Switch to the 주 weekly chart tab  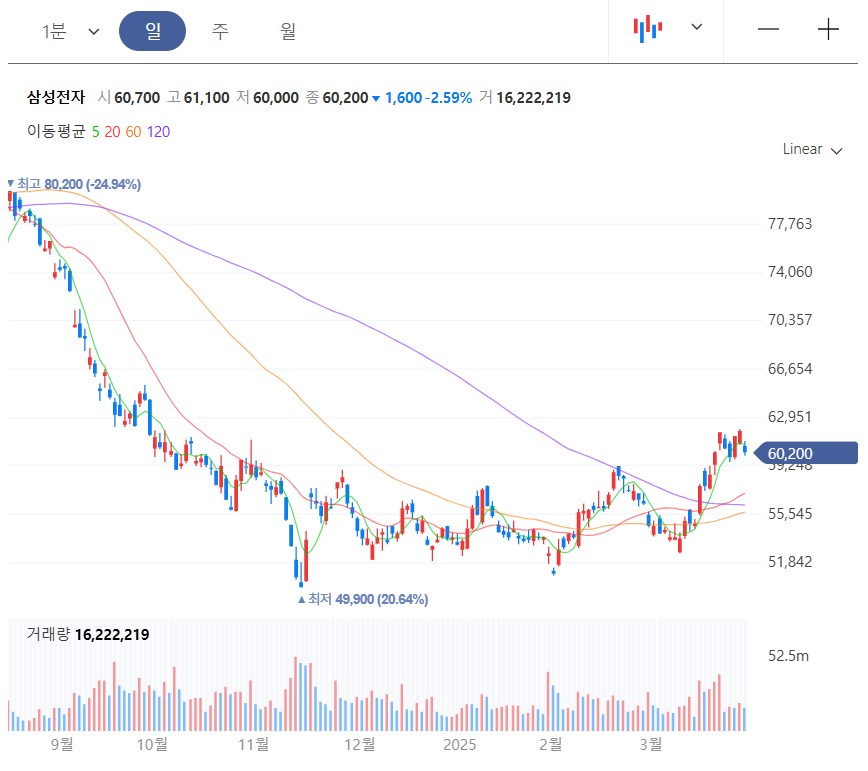pos(220,31)
